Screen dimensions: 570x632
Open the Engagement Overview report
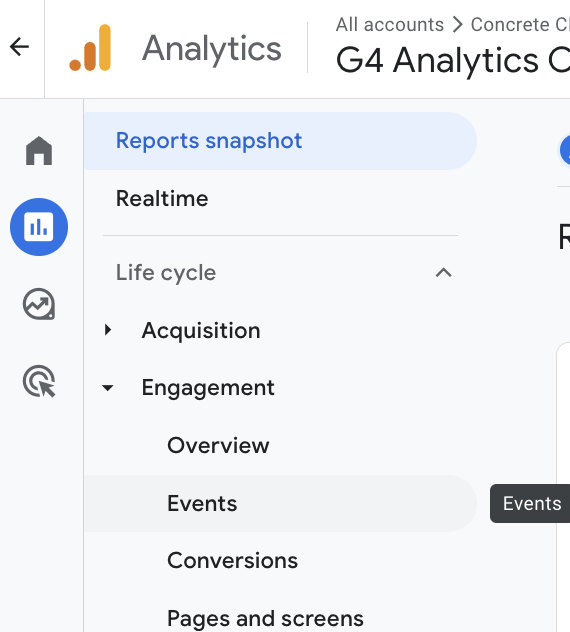click(x=218, y=445)
